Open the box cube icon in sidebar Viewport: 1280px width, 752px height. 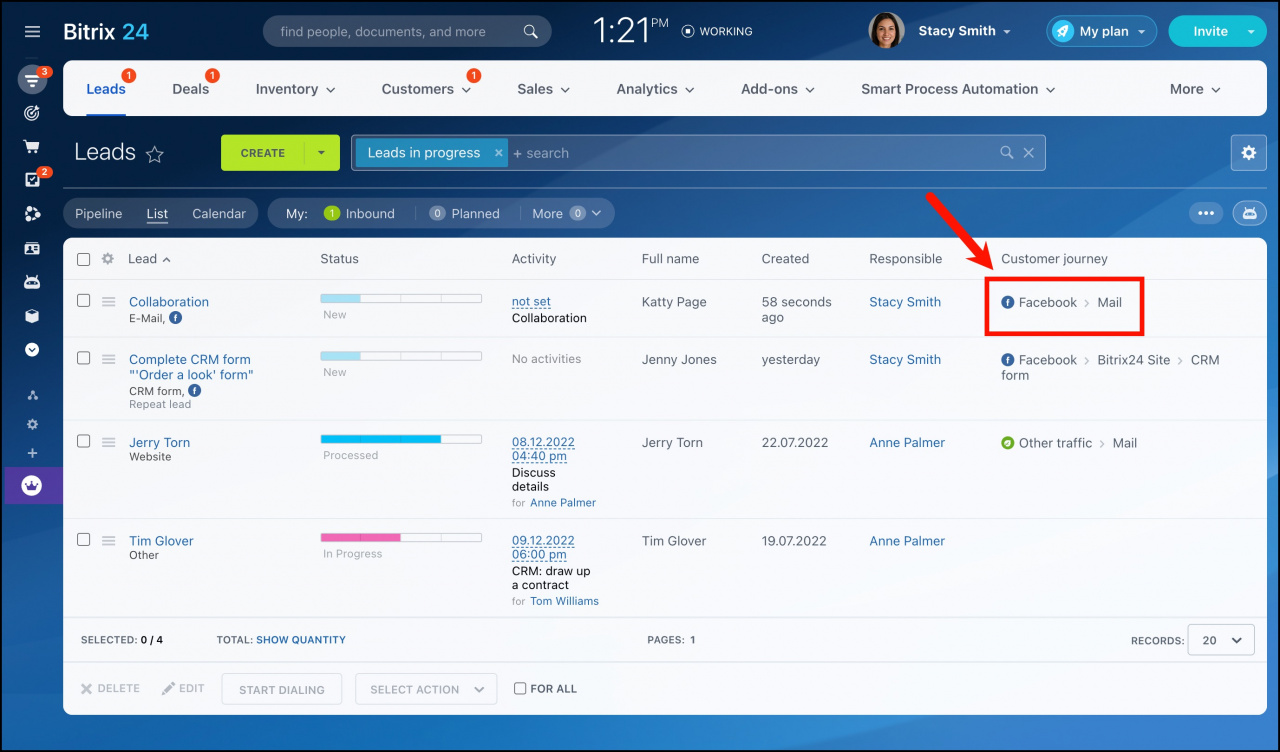click(x=32, y=316)
